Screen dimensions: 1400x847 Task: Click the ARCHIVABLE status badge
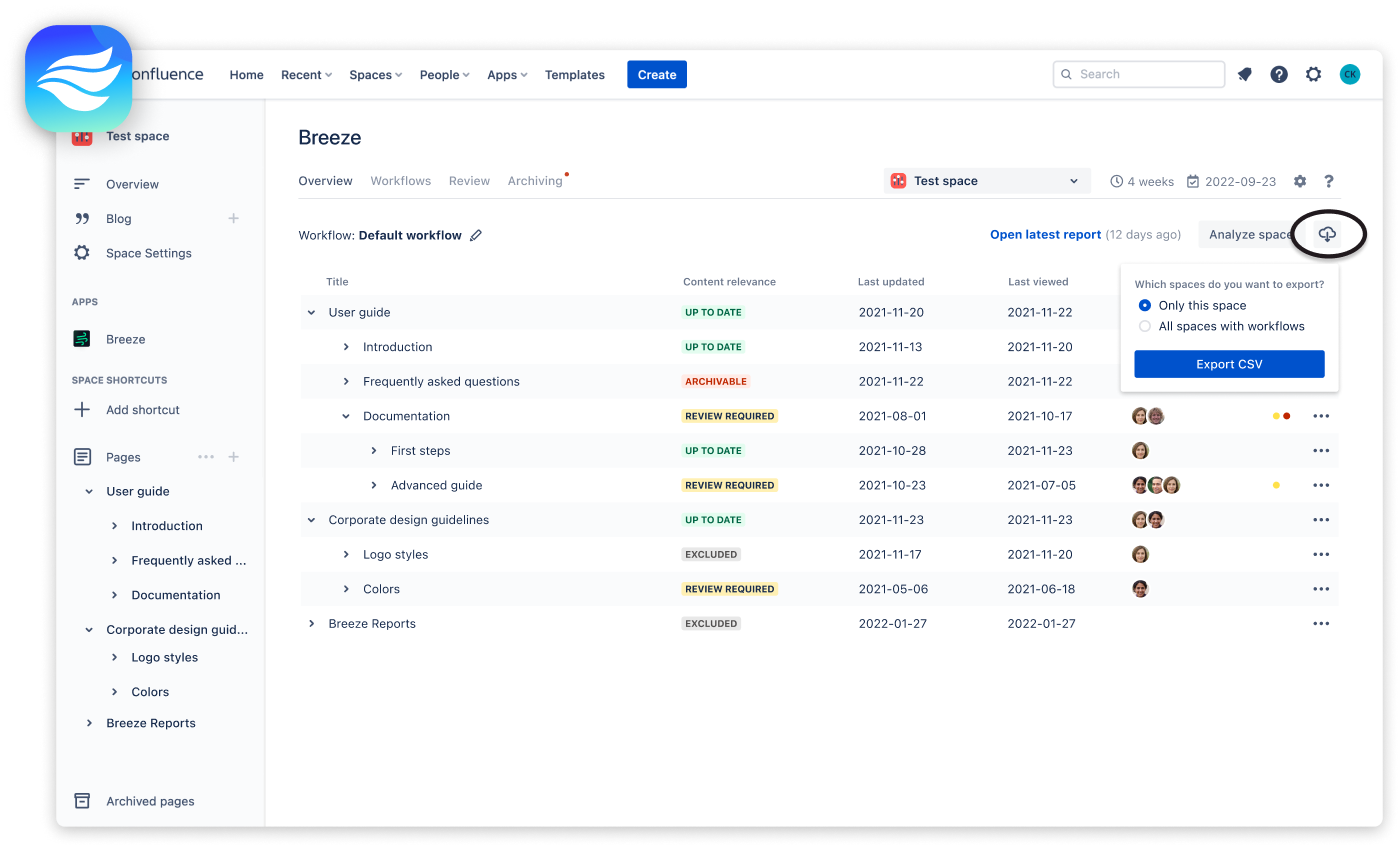pyautogui.click(x=716, y=382)
